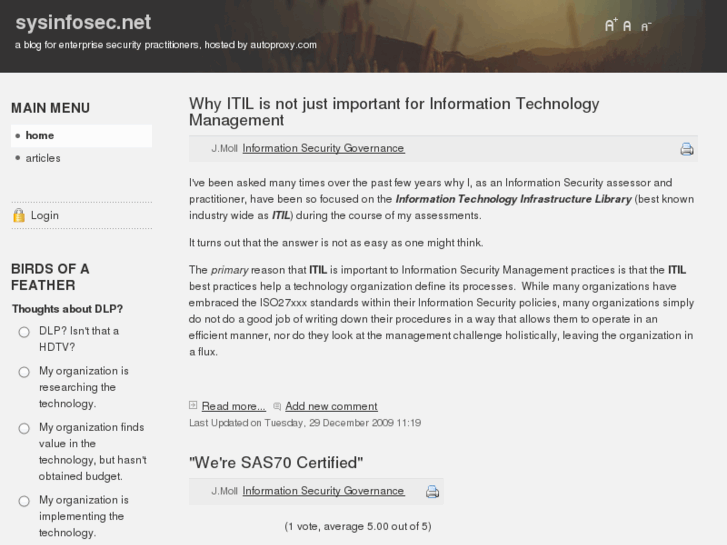Image resolution: width=727 pixels, height=545 pixels.
Task: Click the Add new comment link
Action: coord(331,406)
